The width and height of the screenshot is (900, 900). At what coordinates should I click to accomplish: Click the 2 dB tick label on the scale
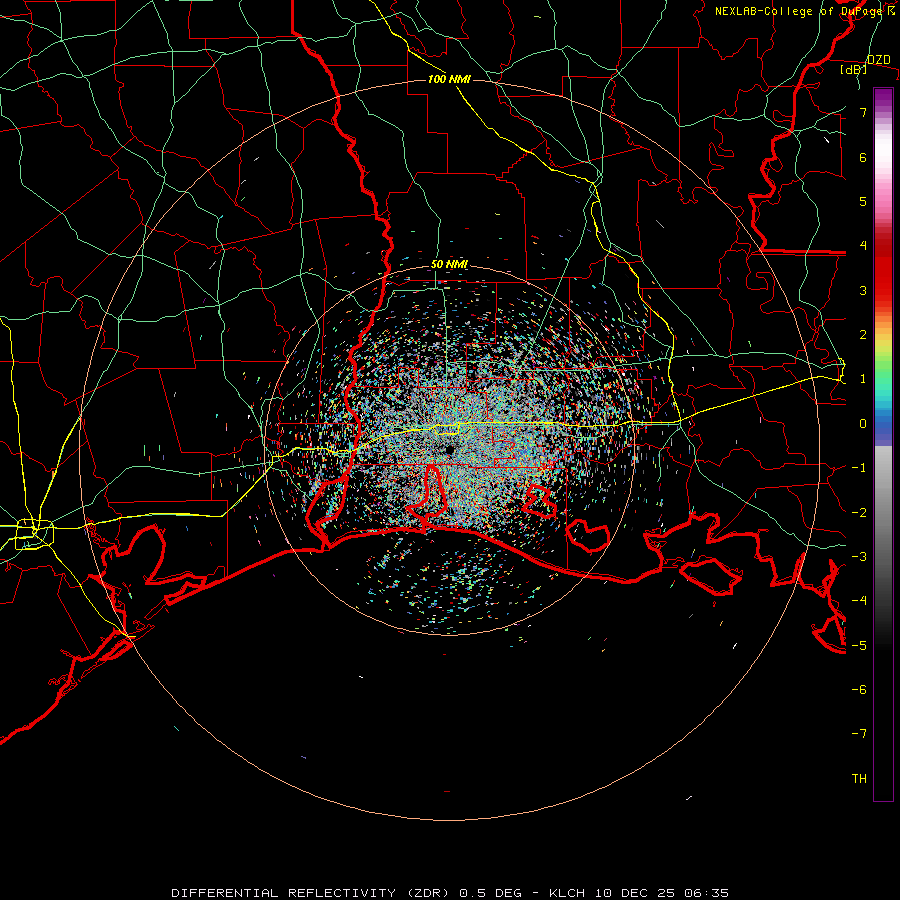[863, 335]
